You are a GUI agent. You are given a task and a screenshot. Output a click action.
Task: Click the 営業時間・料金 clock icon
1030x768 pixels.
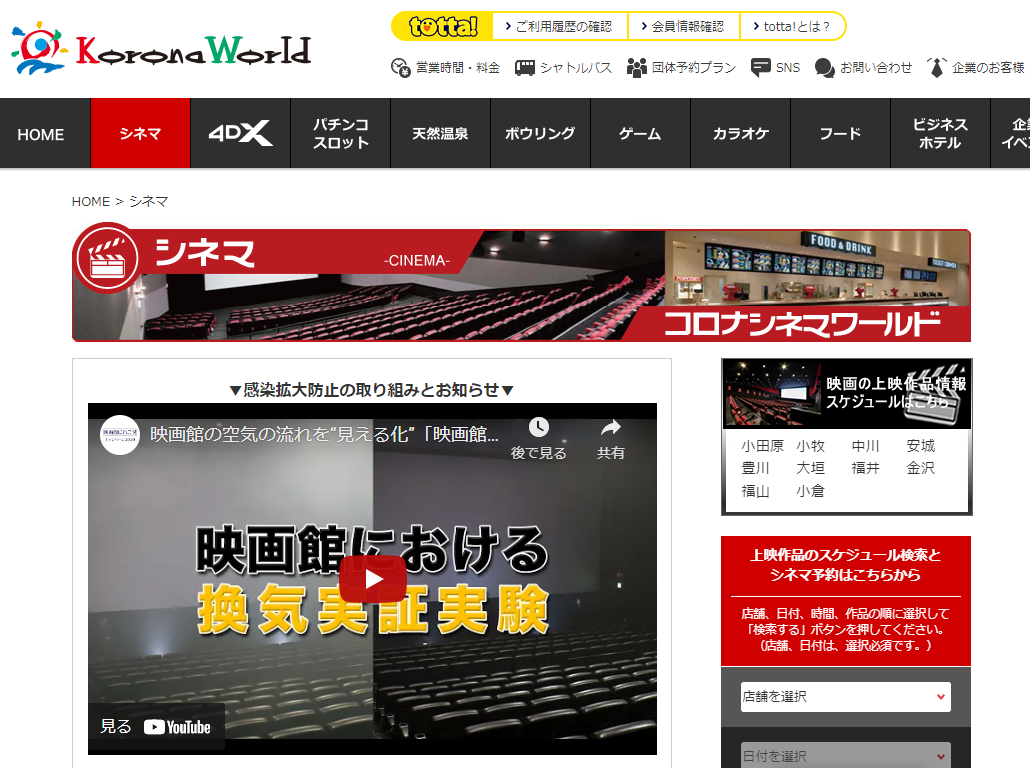pyautogui.click(x=401, y=67)
